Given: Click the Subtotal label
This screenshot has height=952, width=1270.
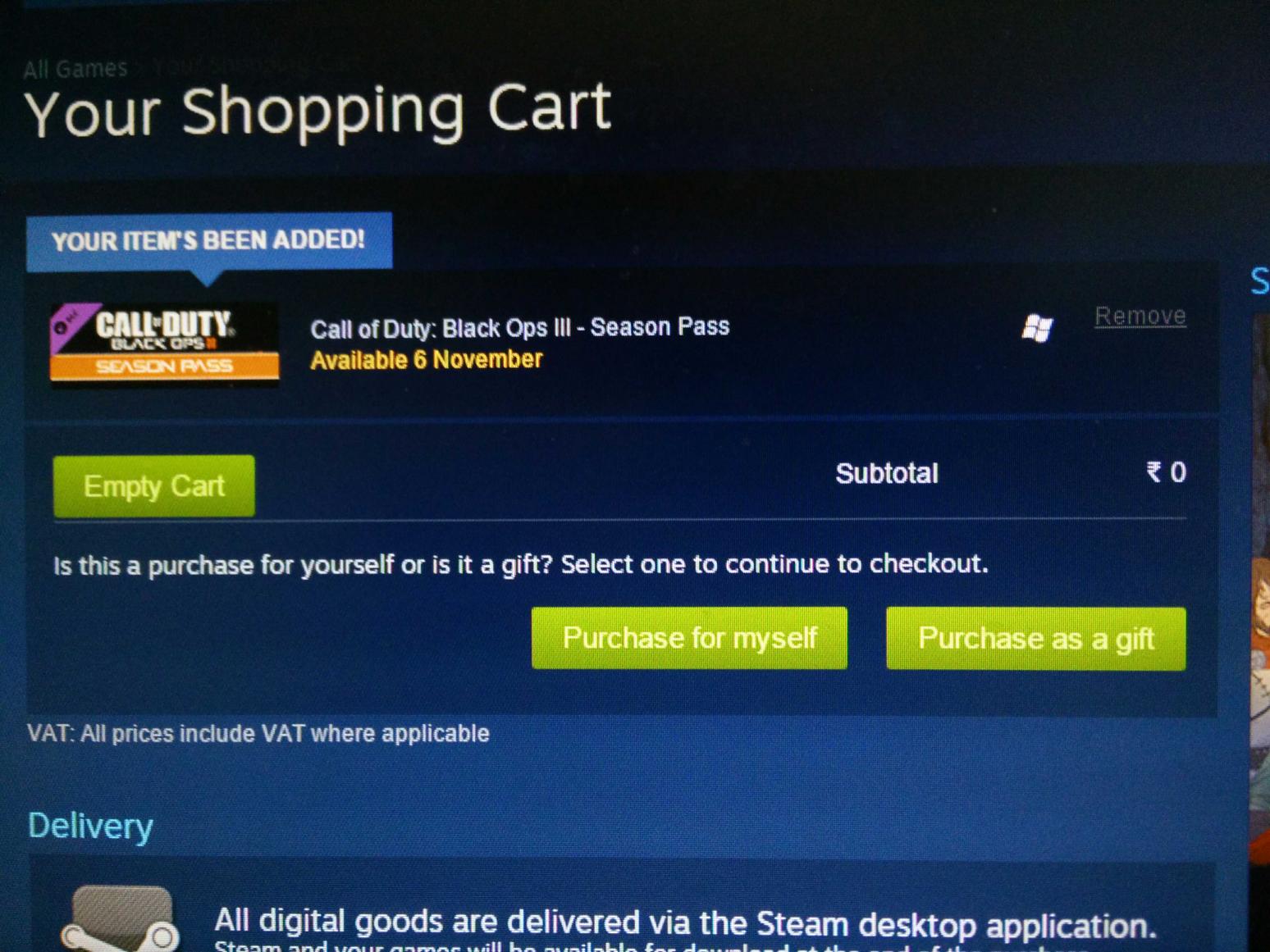Looking at the screenshot, I should pos(886,473).
